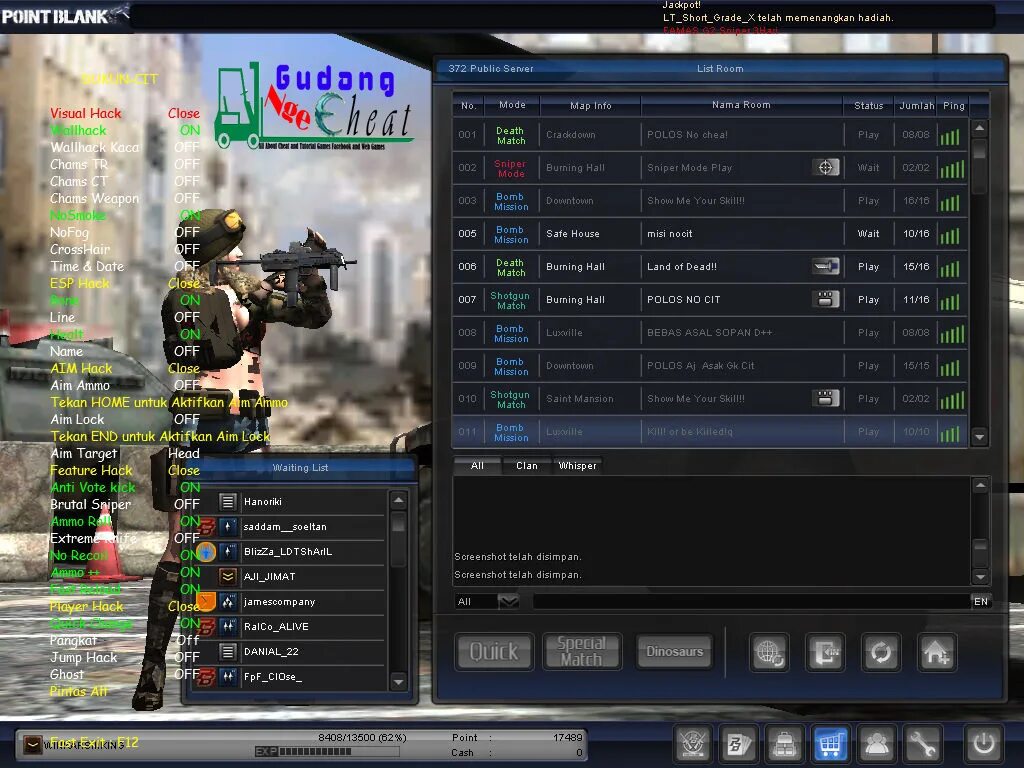Click the chat message input field
1024x768 pixels.
751,601
